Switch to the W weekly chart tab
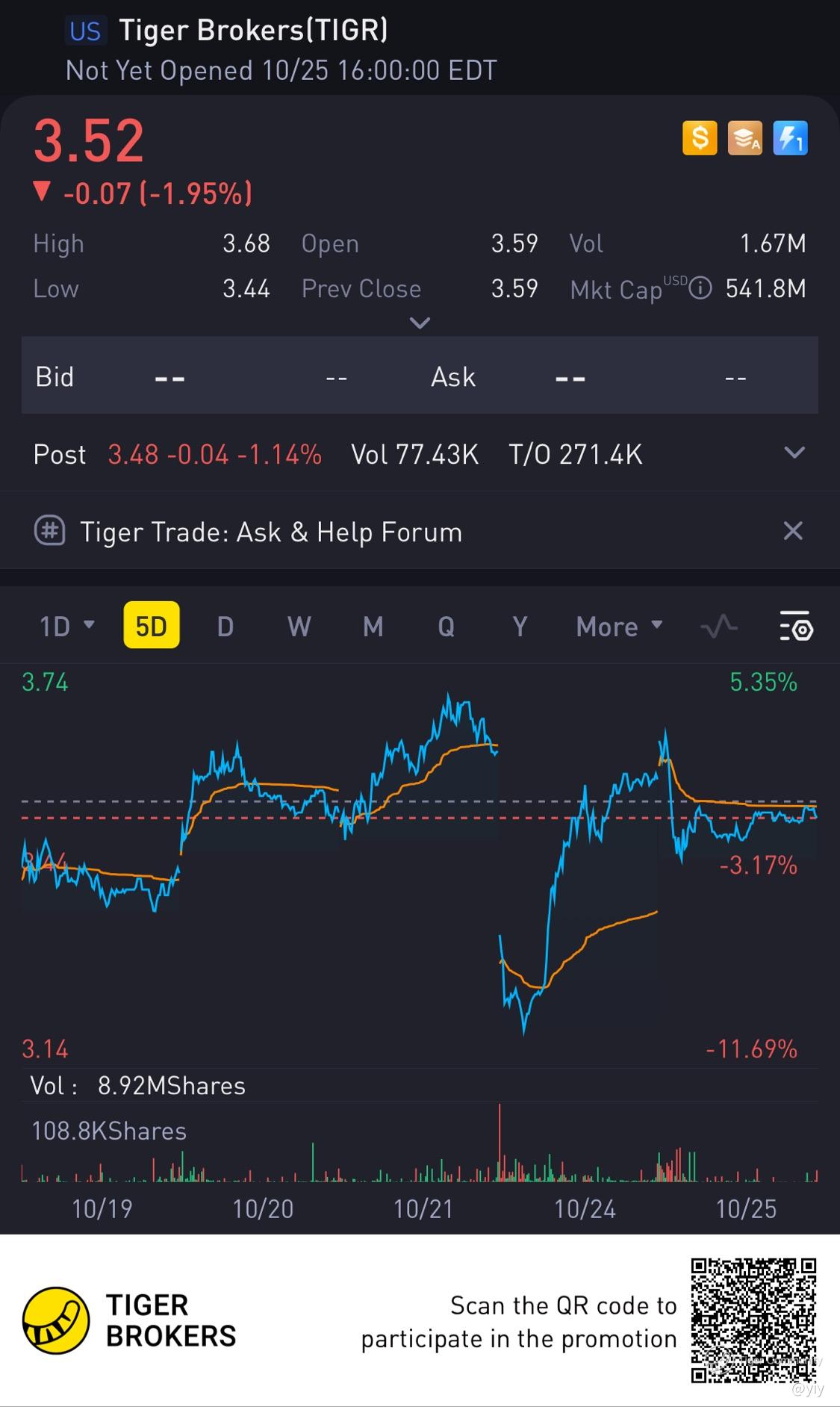The image size is (840, 1407). pos(299,627)
